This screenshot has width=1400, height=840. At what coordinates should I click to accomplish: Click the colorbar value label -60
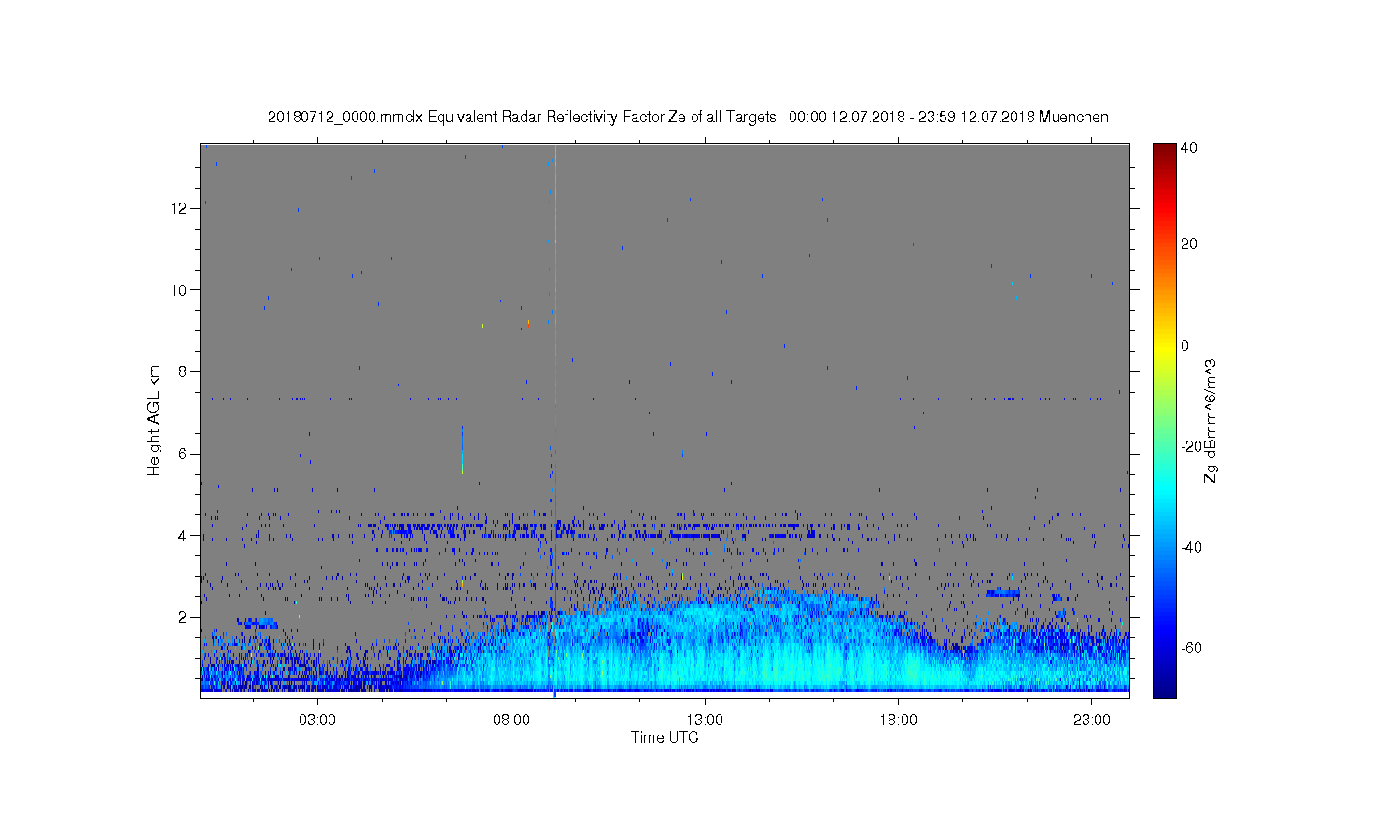[1191, 648]
